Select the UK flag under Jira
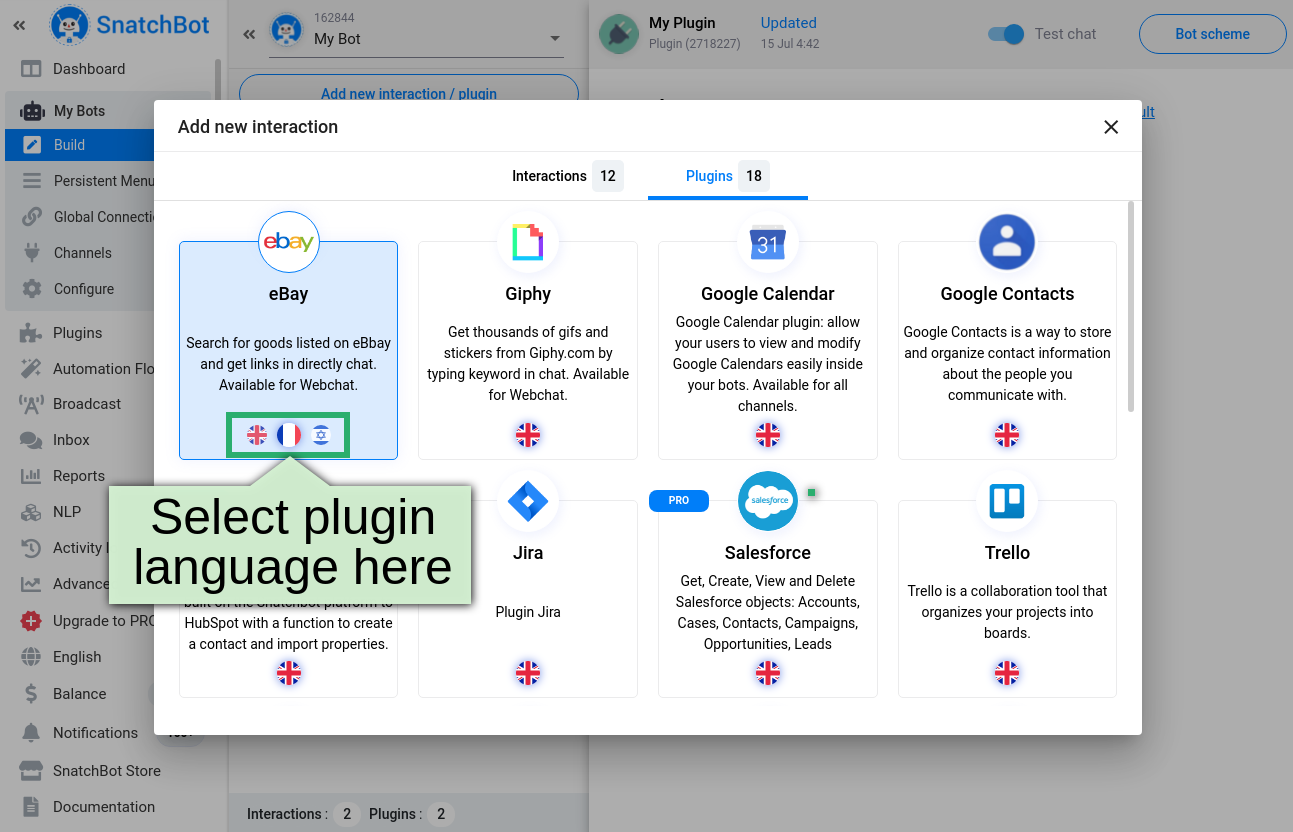 point(528,673)
